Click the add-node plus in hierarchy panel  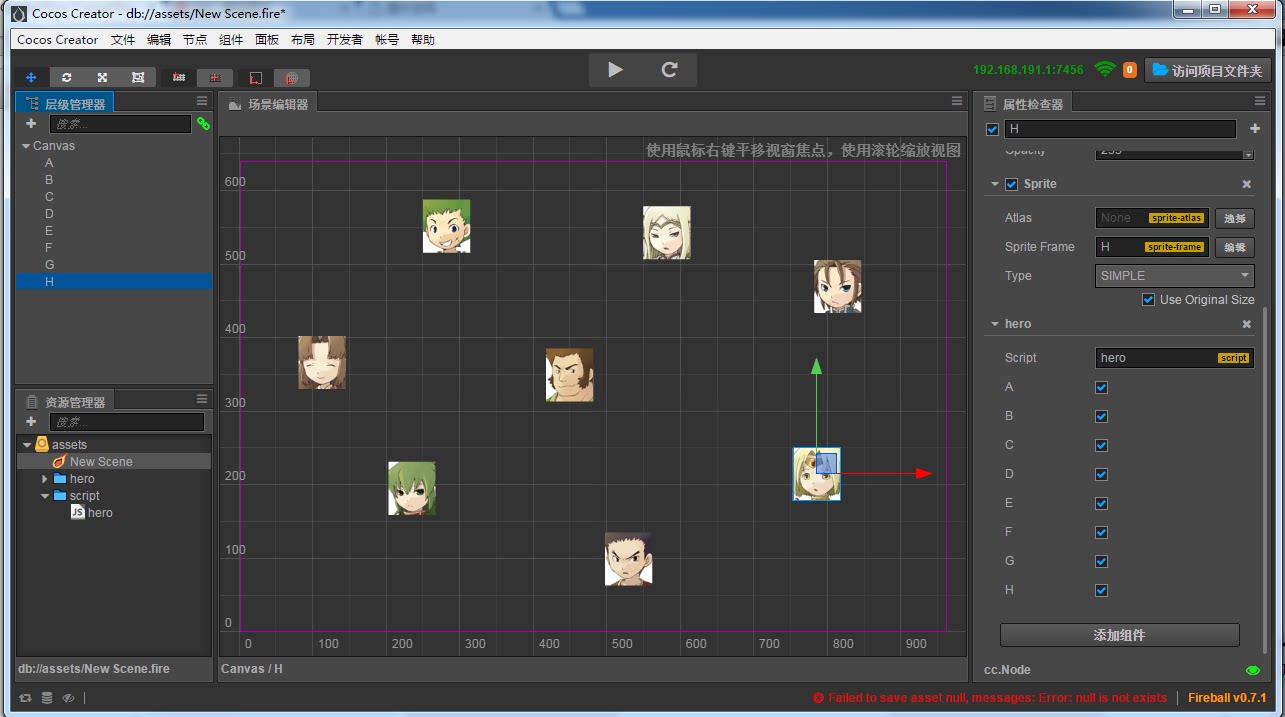[31, 124]
